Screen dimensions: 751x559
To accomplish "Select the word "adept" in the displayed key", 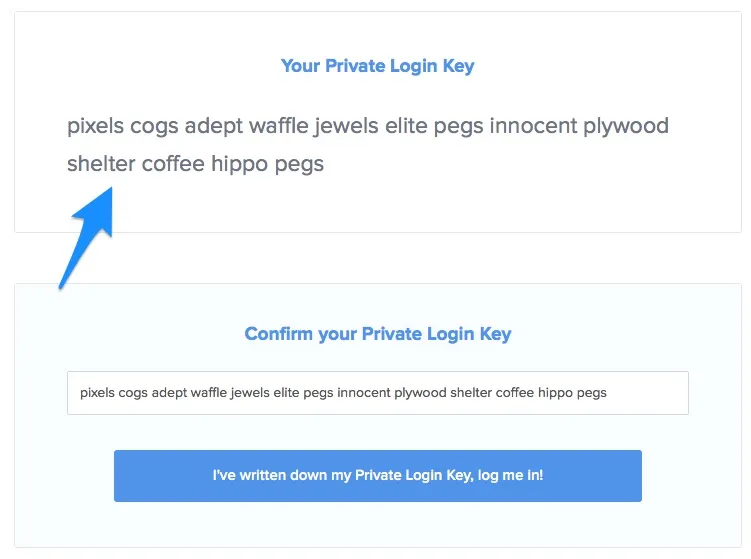I will point(213,126).
